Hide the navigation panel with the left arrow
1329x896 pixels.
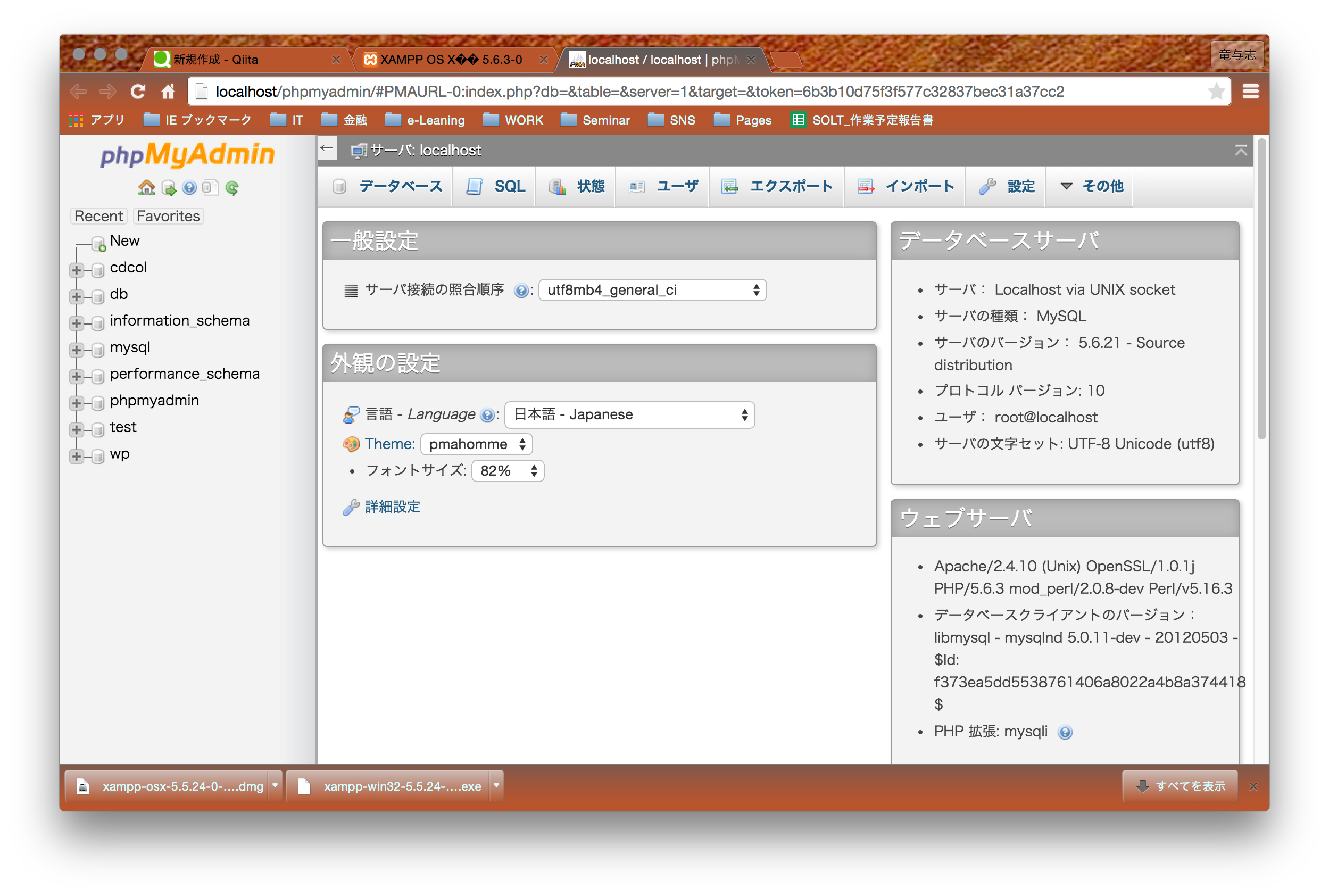tap(327, 148)
